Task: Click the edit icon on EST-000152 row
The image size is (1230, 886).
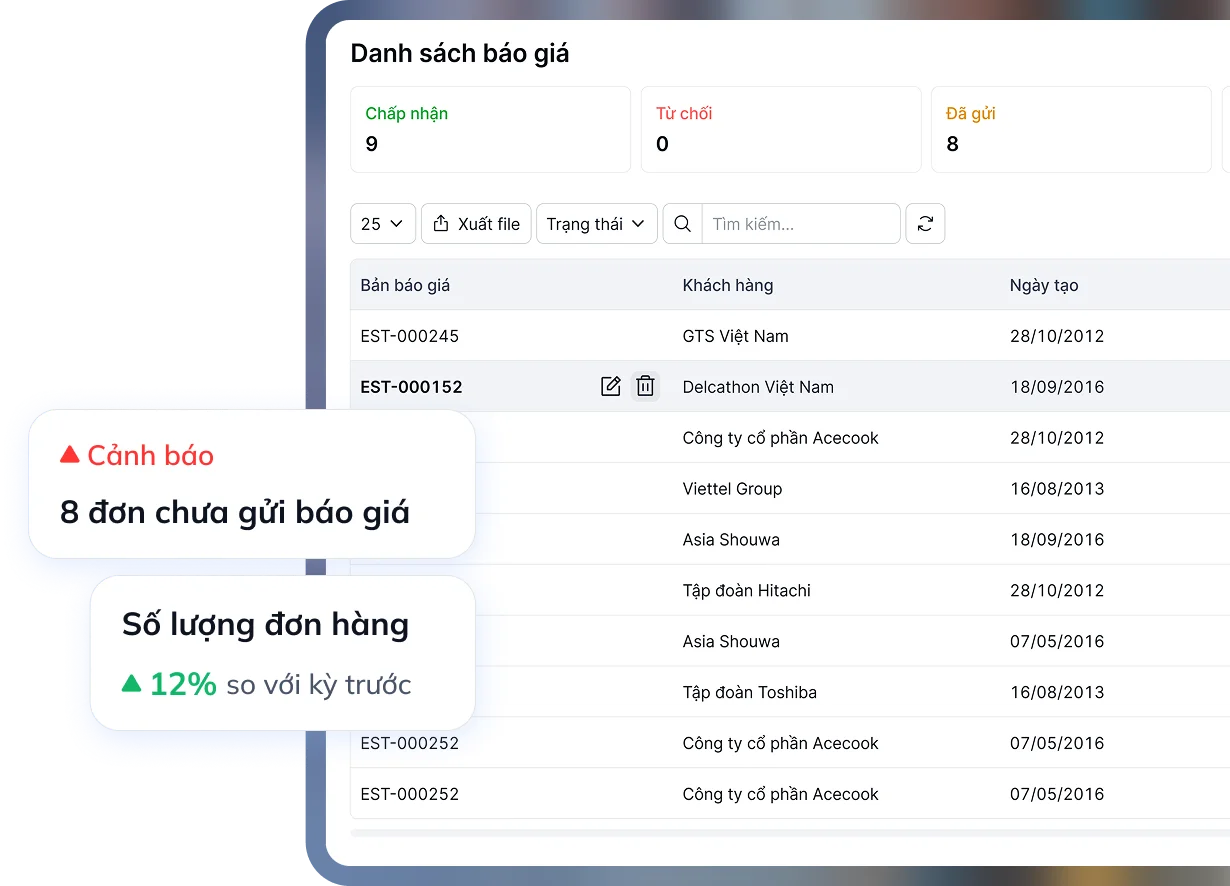Action: 610,386
